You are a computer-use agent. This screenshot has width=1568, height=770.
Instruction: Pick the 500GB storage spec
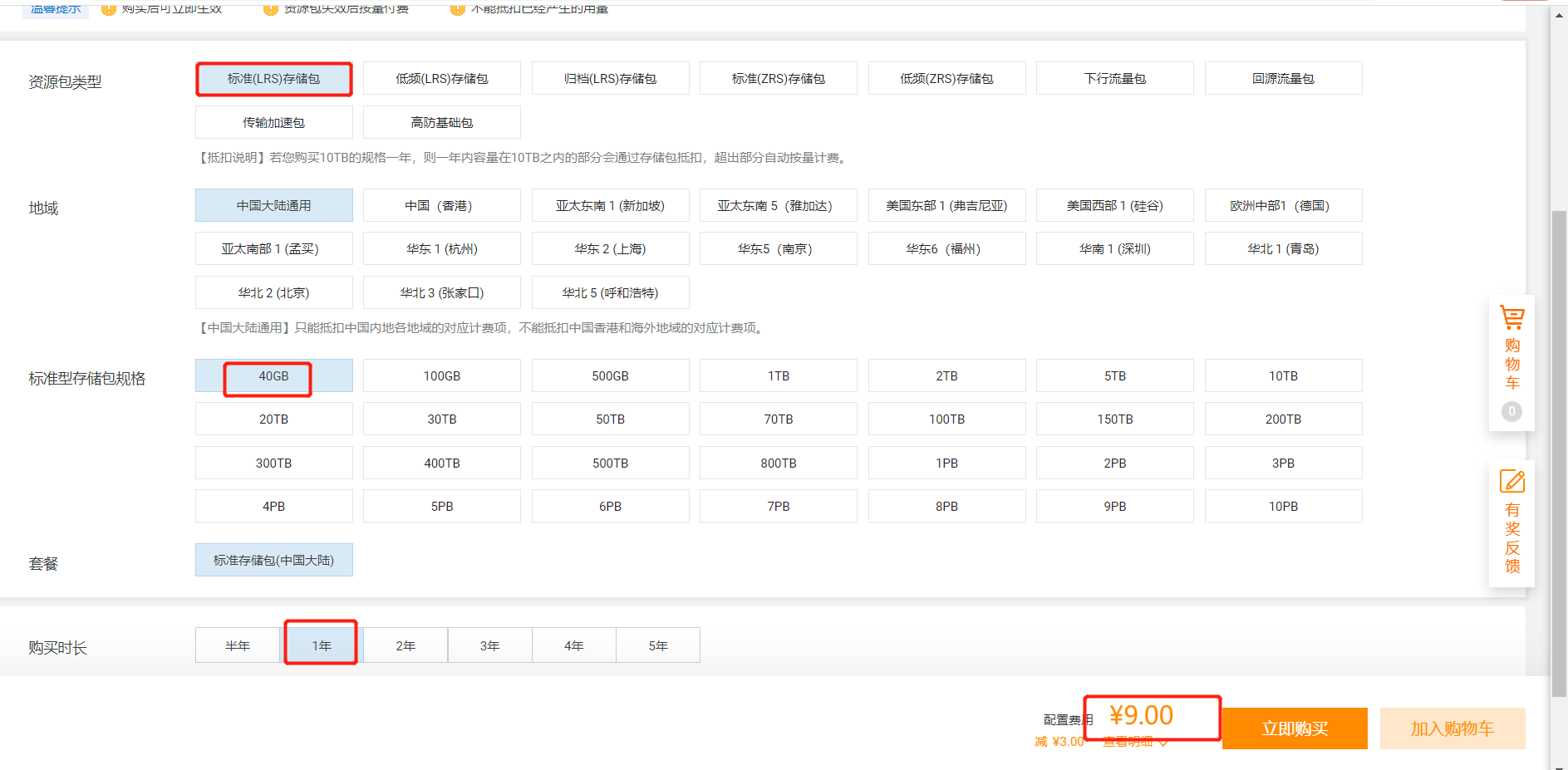point(611,375)
